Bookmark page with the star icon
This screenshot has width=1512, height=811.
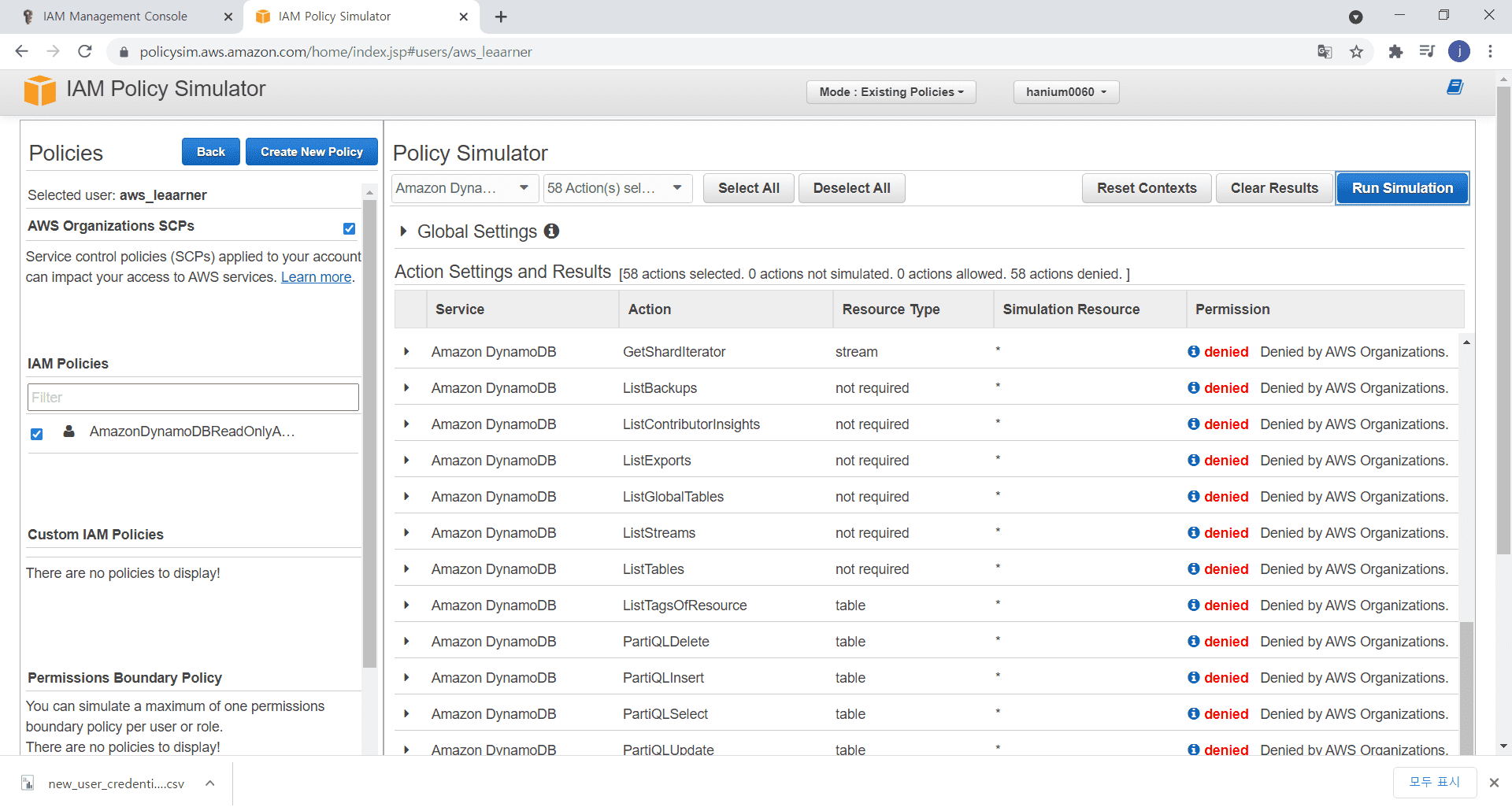coord(1356,52)
